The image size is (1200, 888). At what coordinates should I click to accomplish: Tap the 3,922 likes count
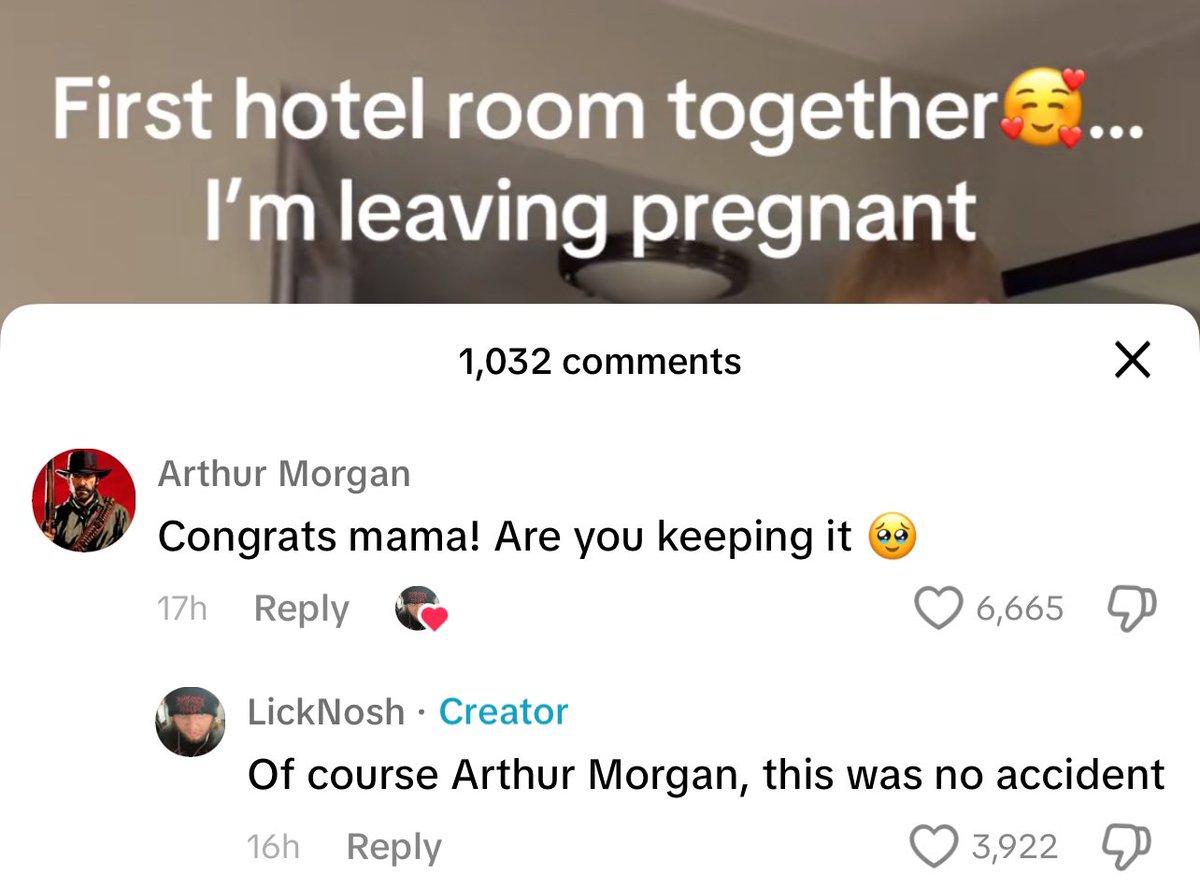coord(1013,846)
